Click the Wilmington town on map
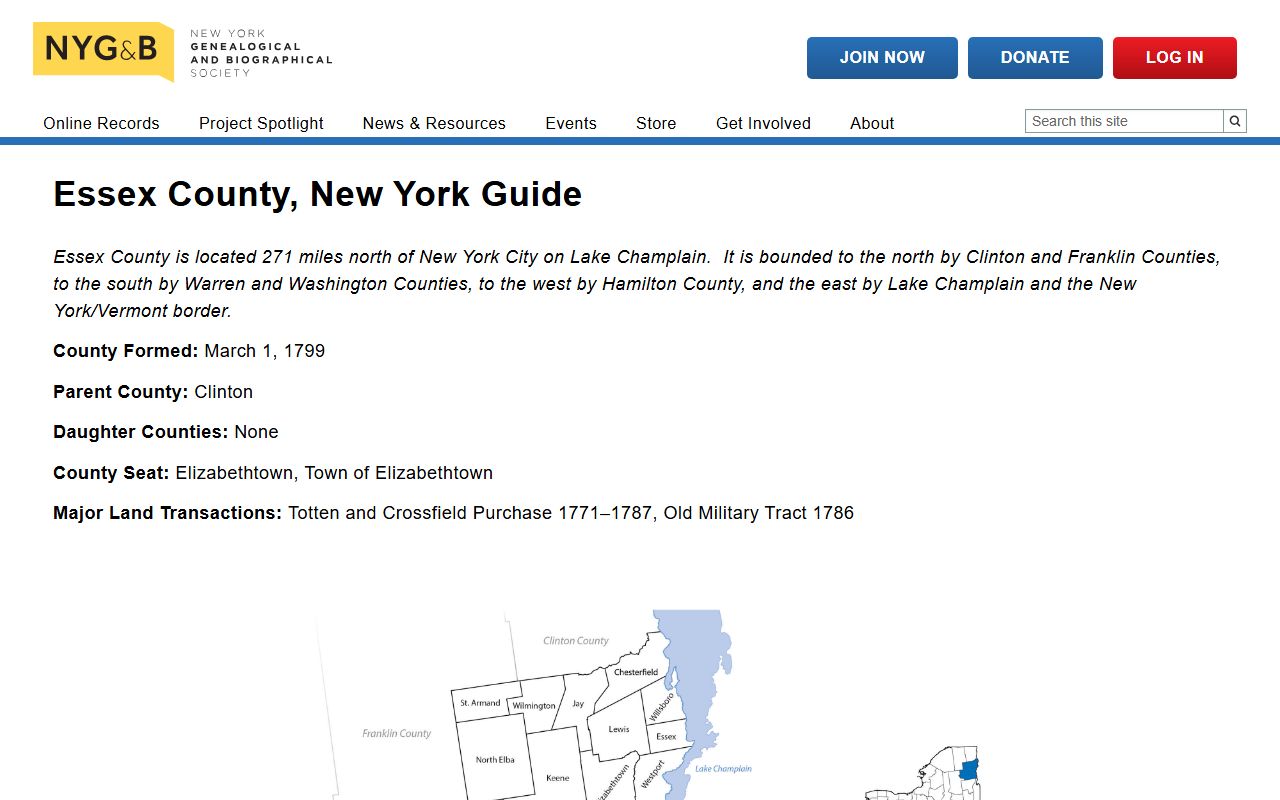 534,706
